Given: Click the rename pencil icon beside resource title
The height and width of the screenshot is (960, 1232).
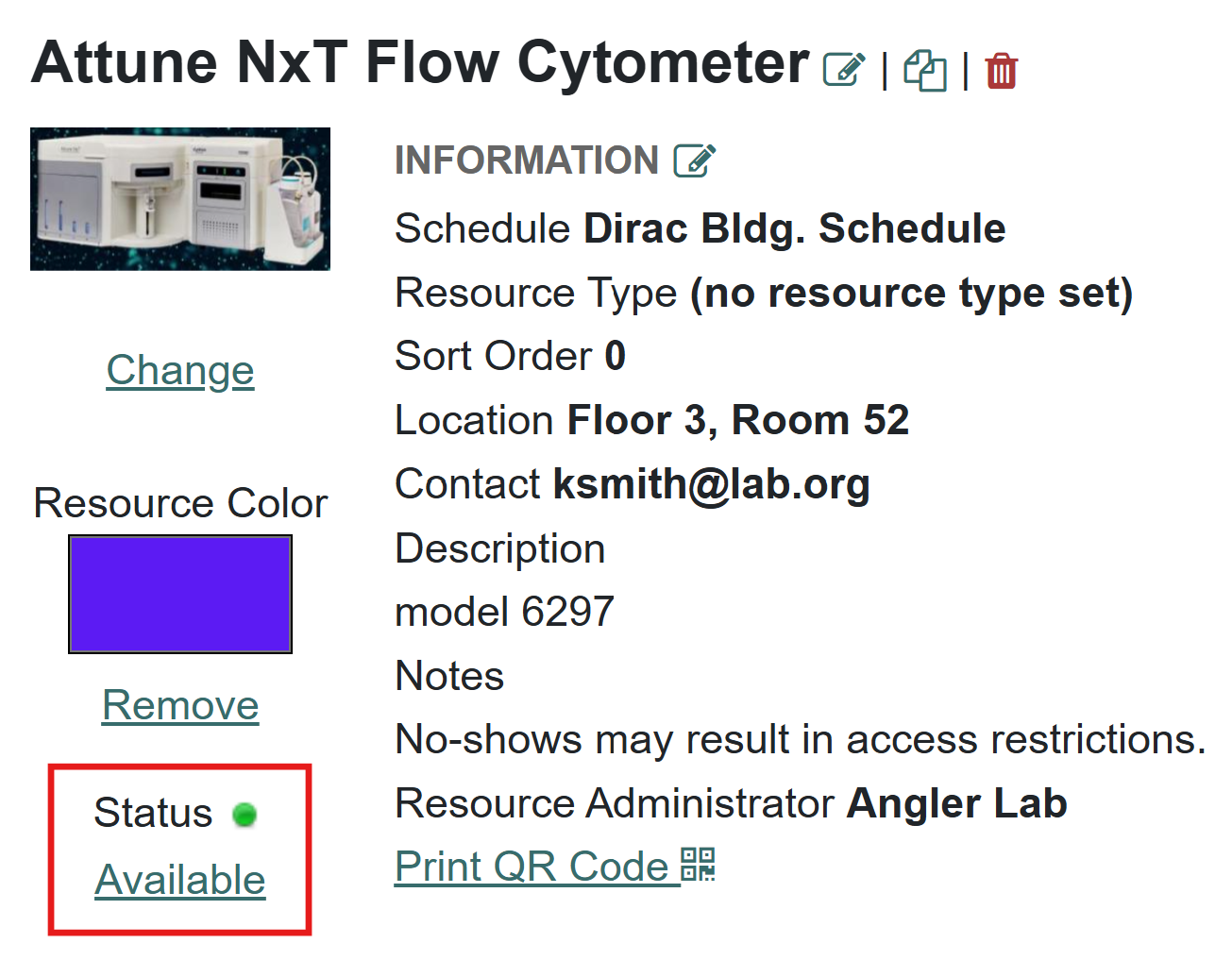Looking at the screenshot, I should (843, 70).
